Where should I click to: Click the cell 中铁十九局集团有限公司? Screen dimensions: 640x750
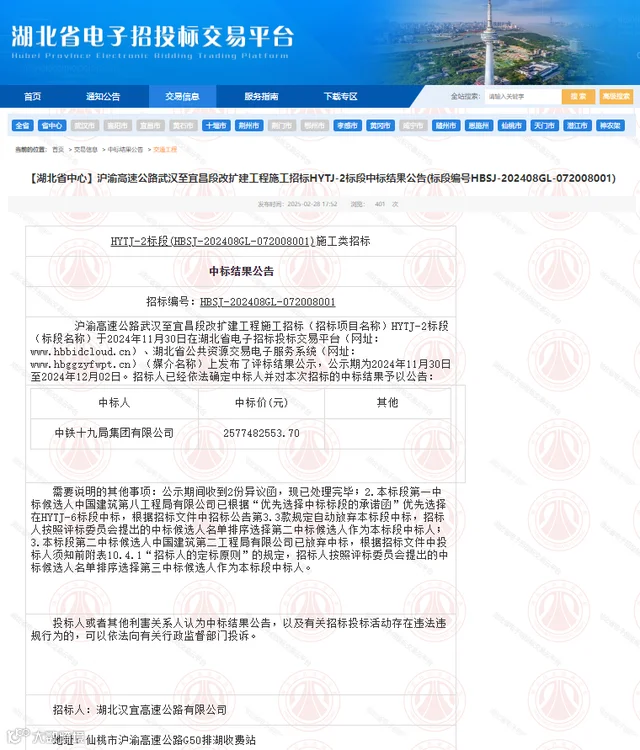pos(114,433)
